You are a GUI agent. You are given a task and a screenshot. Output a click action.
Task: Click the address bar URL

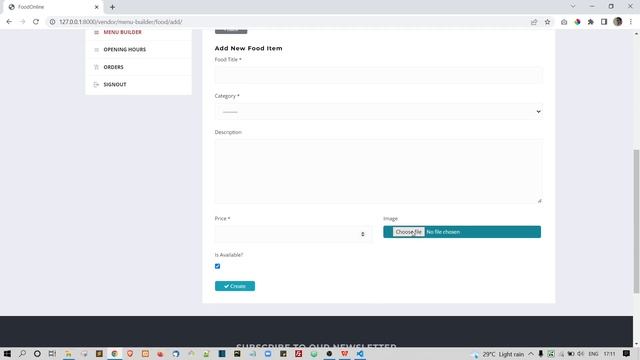click(x=120, y=22)
